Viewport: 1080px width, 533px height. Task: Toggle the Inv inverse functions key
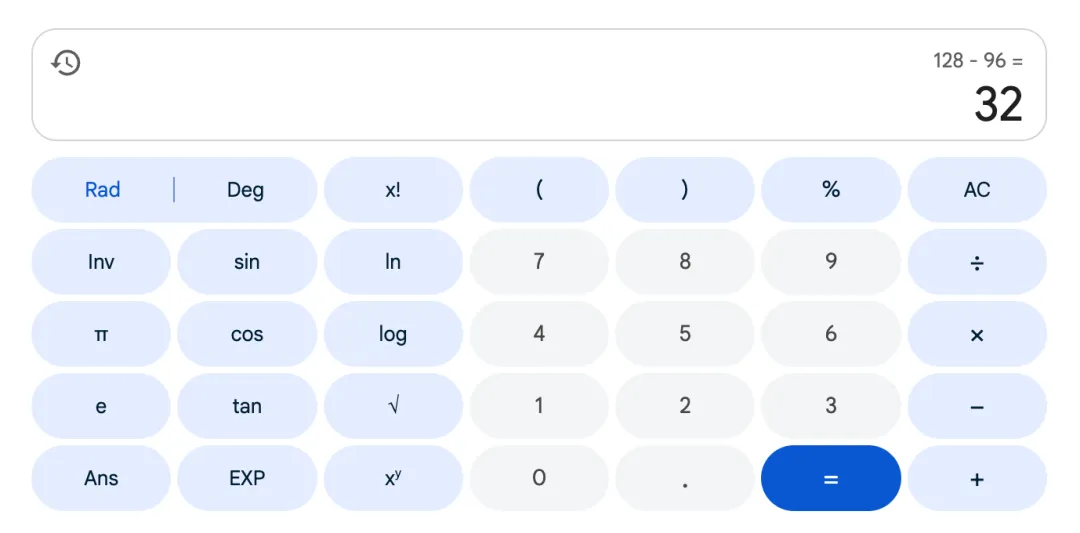101,262
